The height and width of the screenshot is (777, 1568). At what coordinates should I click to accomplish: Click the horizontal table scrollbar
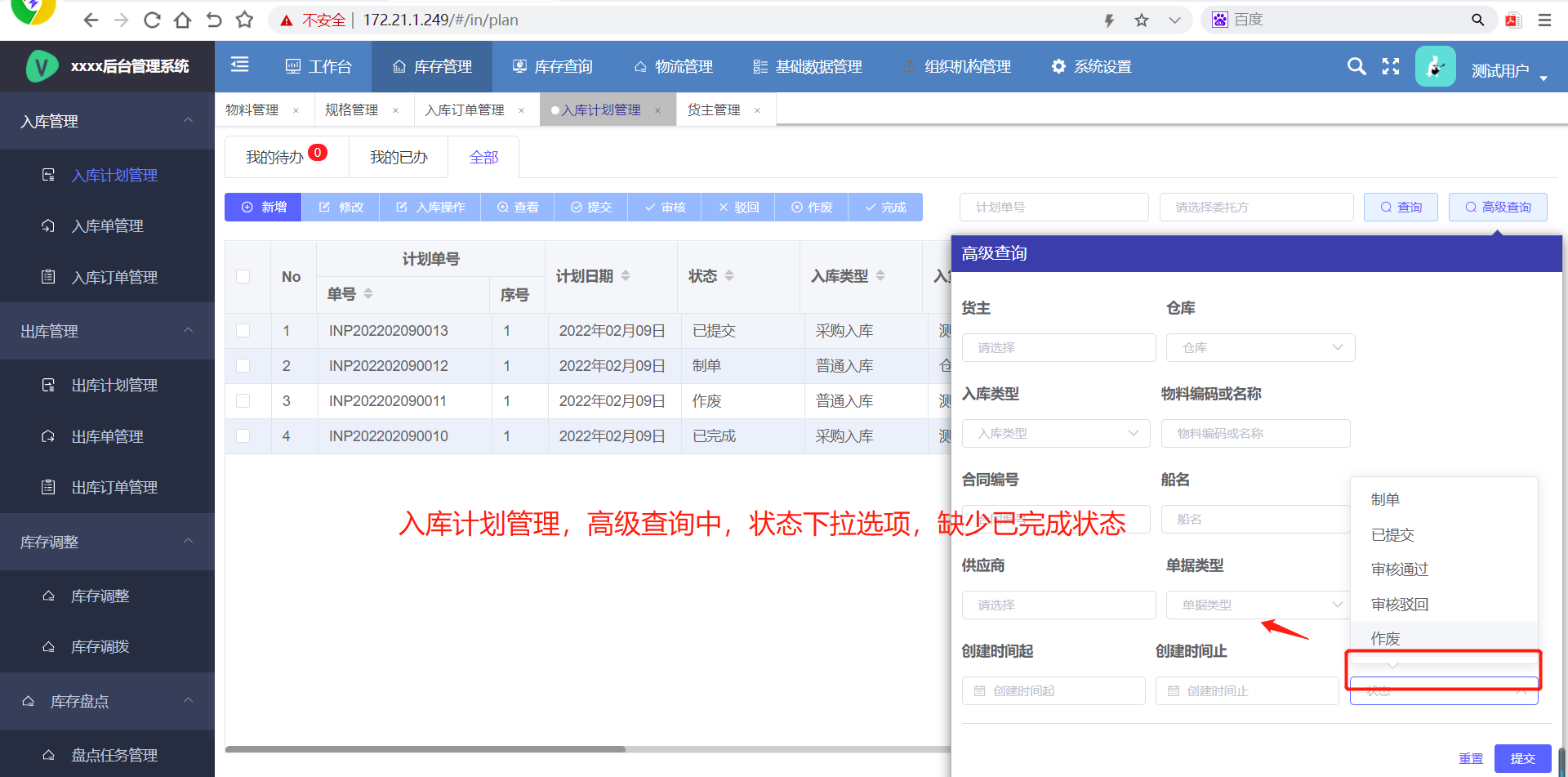pos(425,748)
